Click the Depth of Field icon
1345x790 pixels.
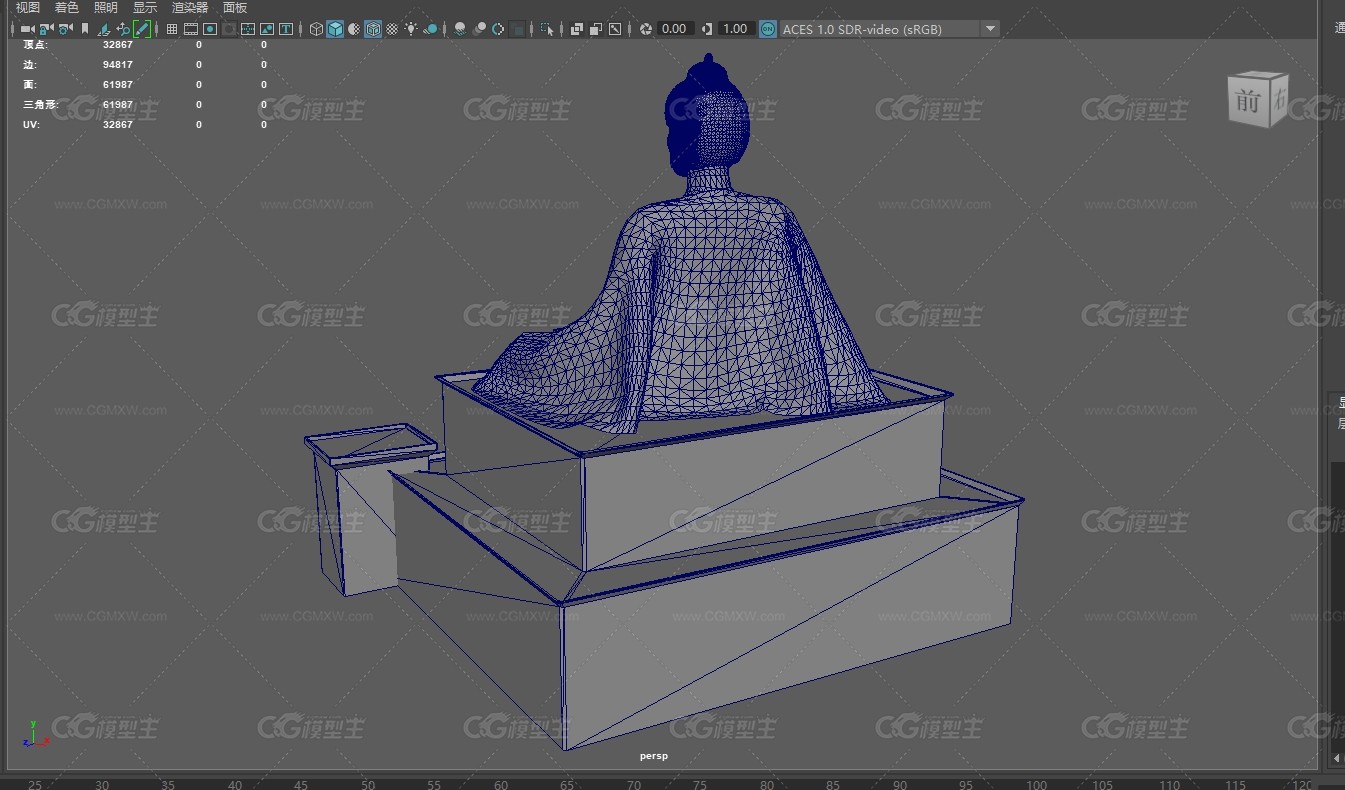click(518, 29)
